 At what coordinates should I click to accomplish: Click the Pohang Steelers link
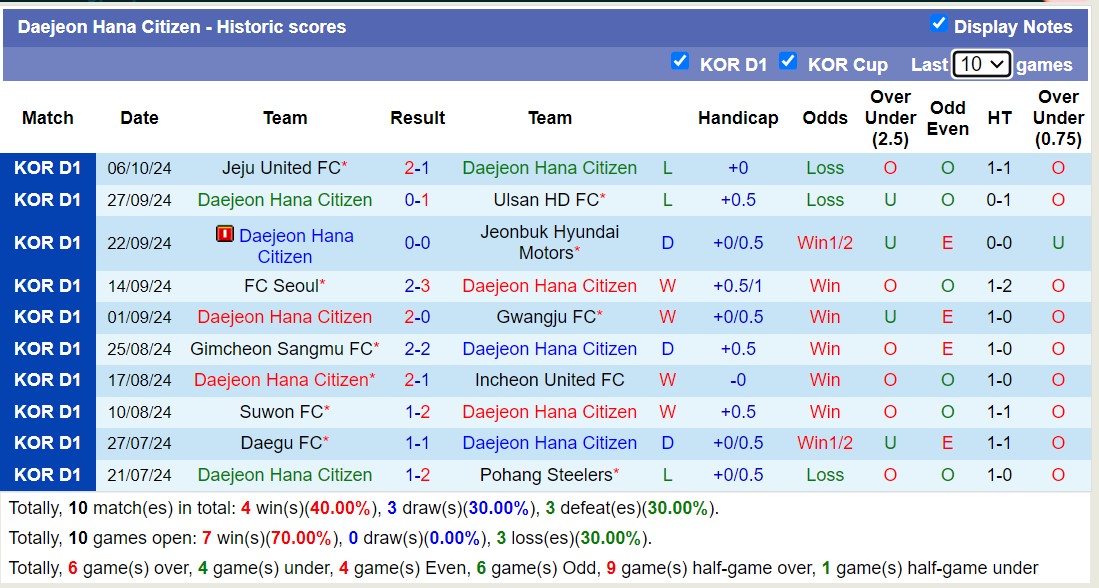pos(548,475)
